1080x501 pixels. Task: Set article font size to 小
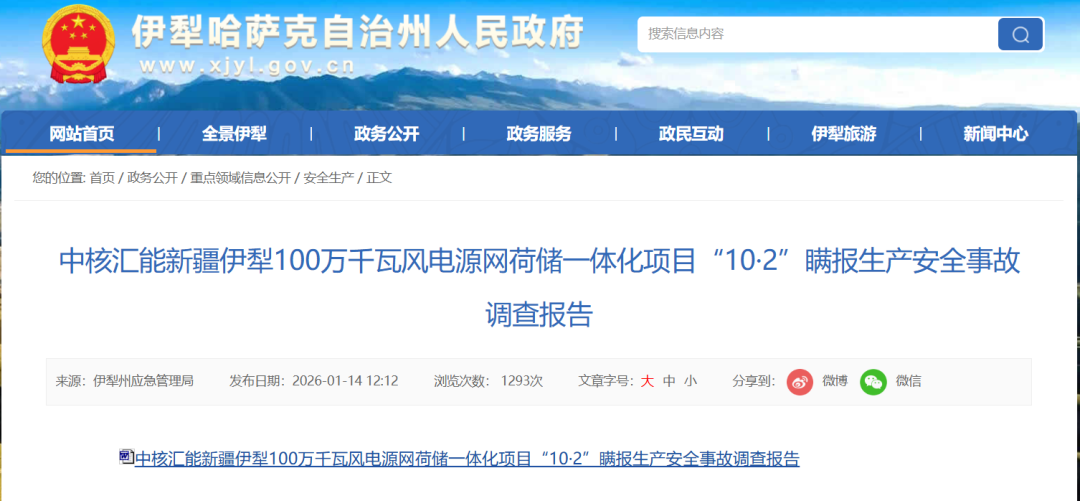690,381
